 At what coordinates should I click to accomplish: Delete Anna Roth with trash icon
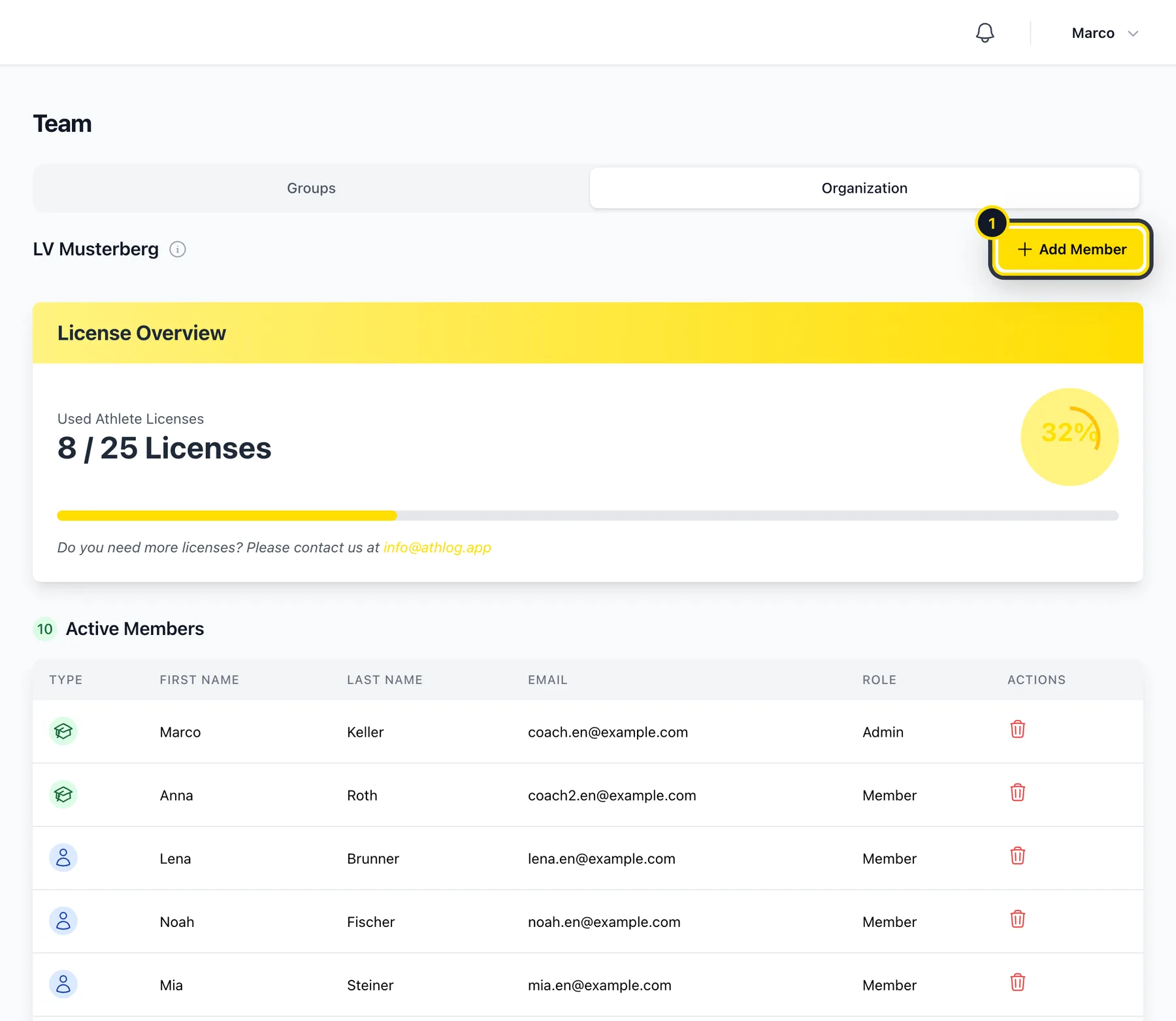[x=1017, y=792]
